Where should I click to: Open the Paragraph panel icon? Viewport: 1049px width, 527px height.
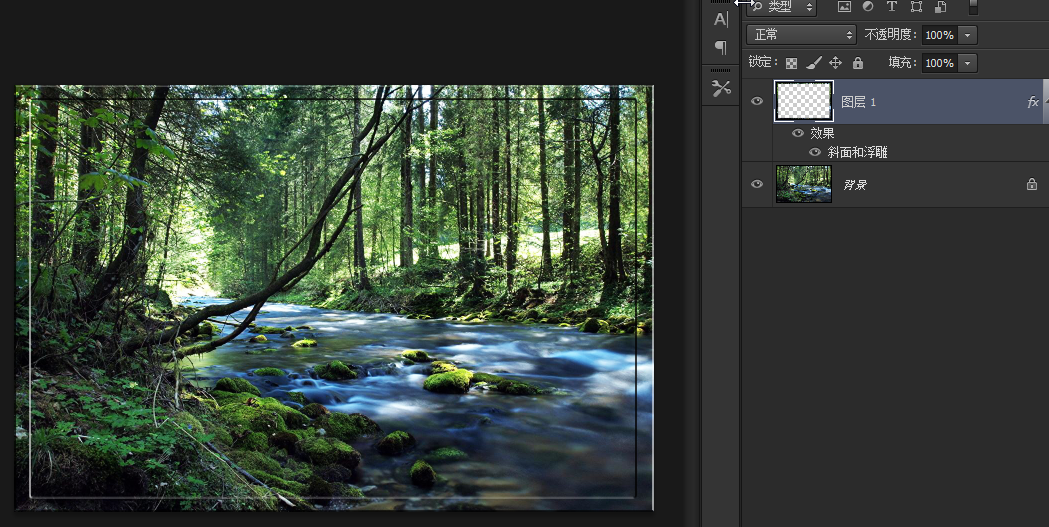[721, 47]
